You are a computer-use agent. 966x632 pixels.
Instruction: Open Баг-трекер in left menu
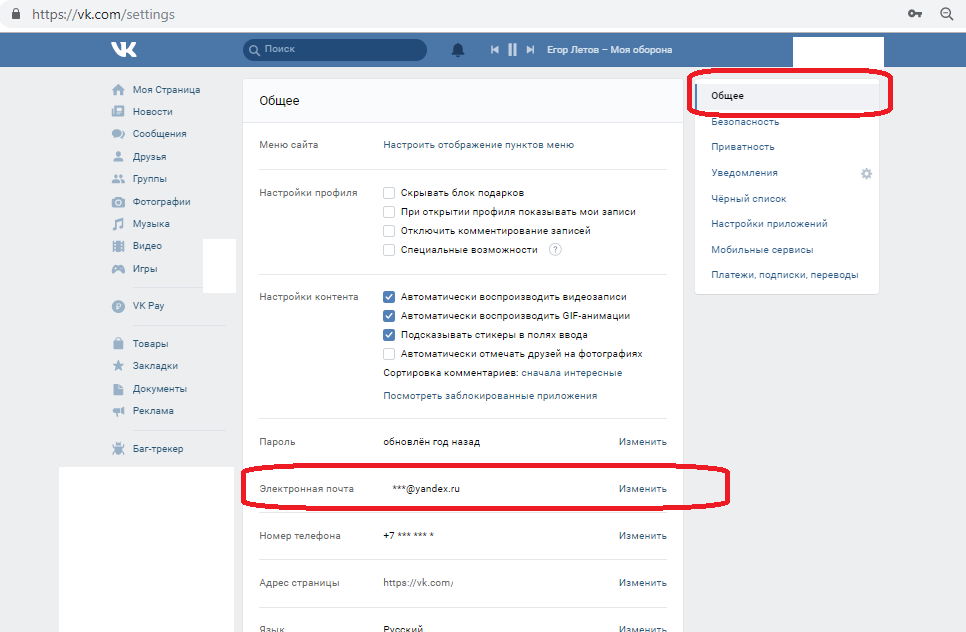tap(156, 448)
